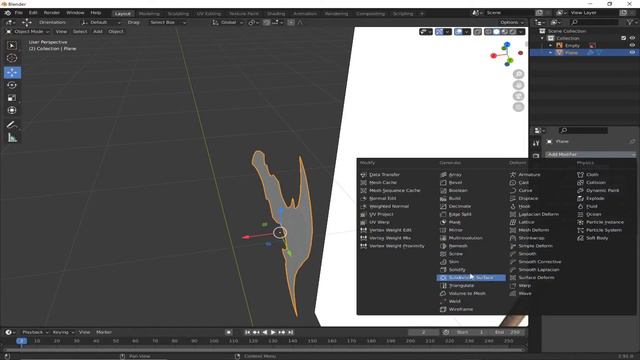This screenshot has width=640, height=360.
Task: Click the zoom viewport gizmo button
Action: point(518,74)
